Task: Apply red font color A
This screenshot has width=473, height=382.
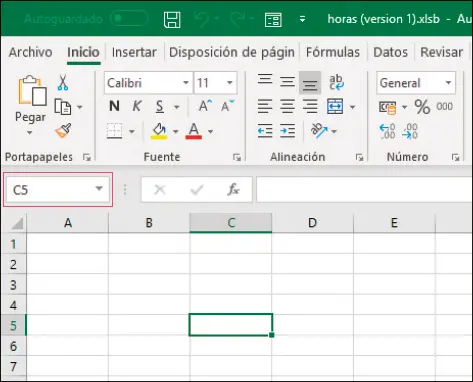Action: tap(194, 131)
